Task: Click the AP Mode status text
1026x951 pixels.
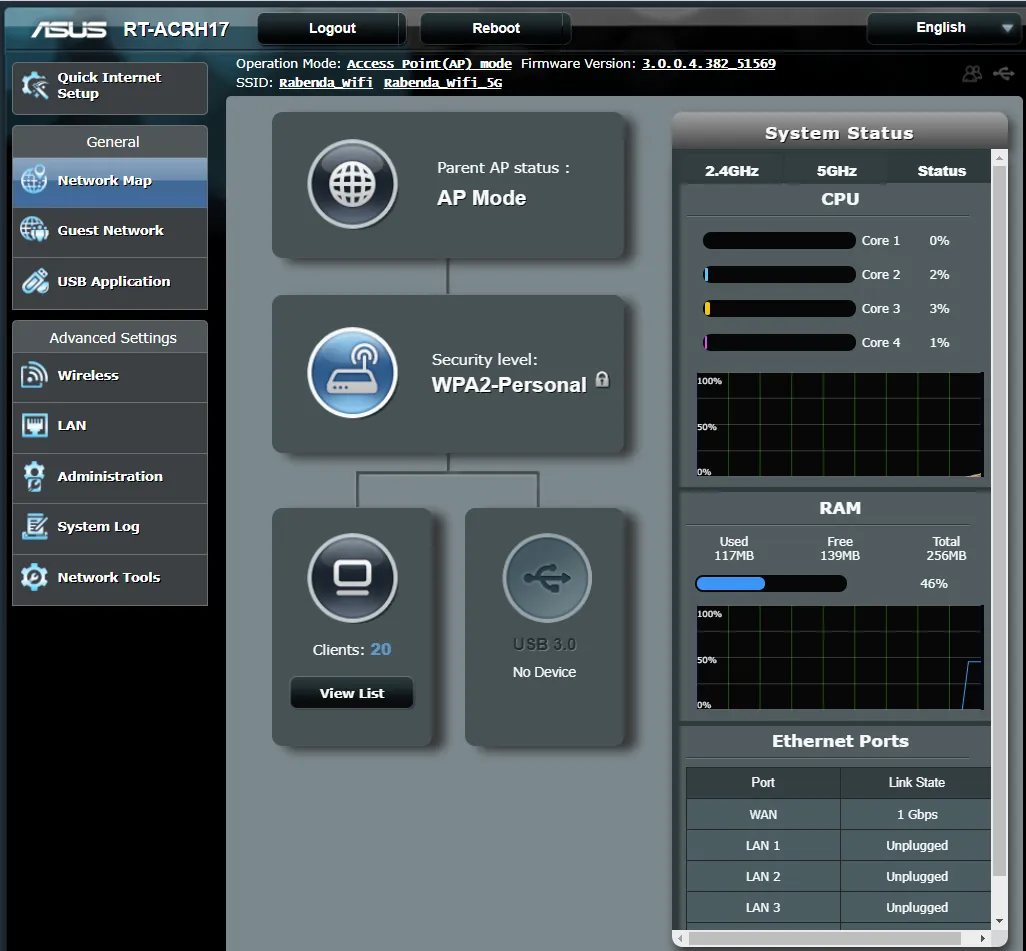Action: coord(481,198)
